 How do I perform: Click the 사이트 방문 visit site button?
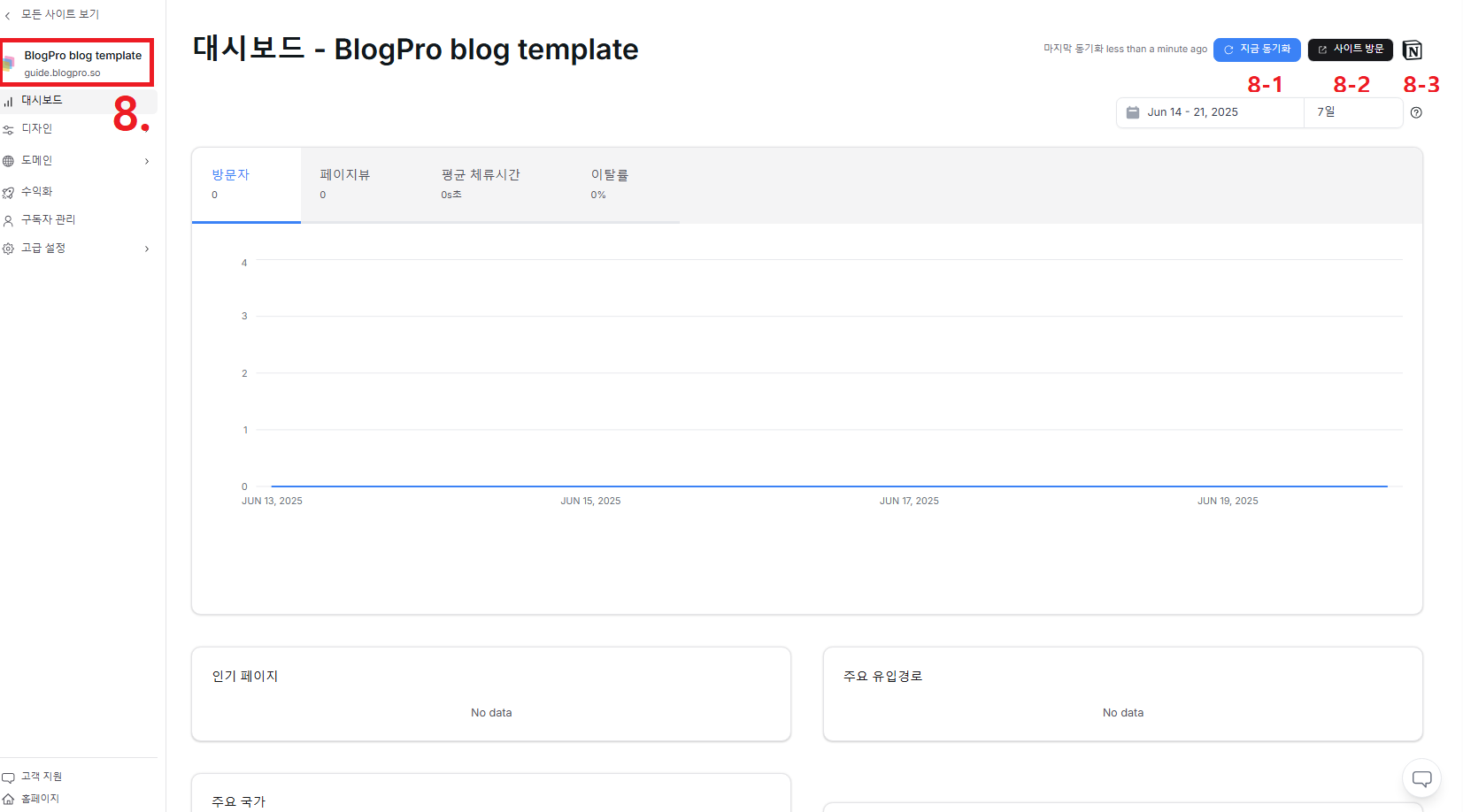click(x=1351, y=50)
